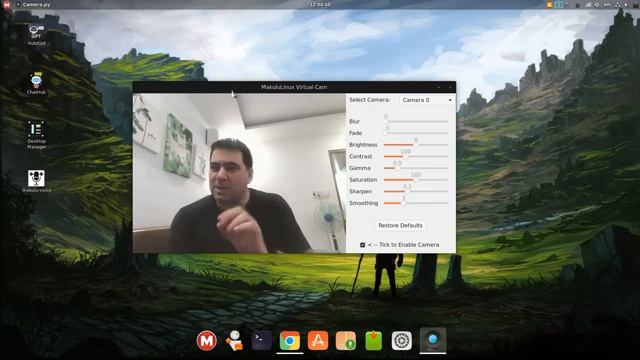640x360 pixels.
Task: Adjust the Smoothing slider
Action: [416, 203]
